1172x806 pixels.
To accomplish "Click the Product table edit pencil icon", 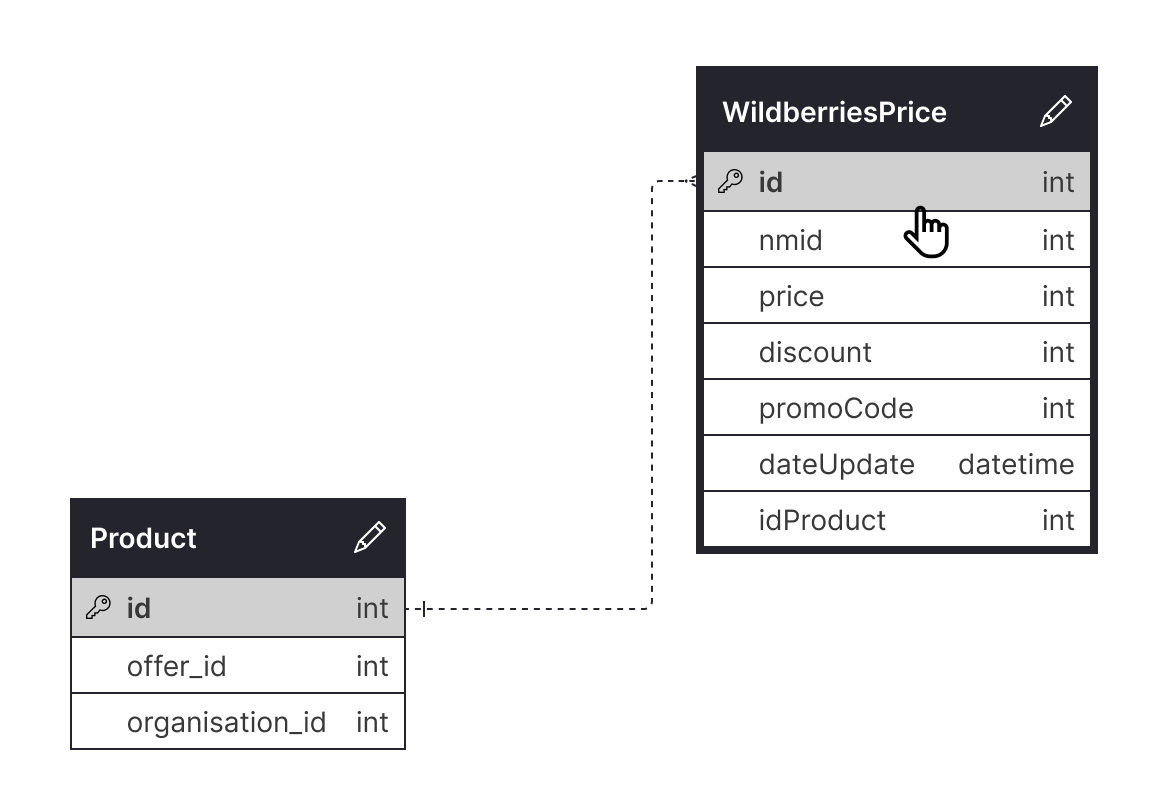I will click(369, 537).
